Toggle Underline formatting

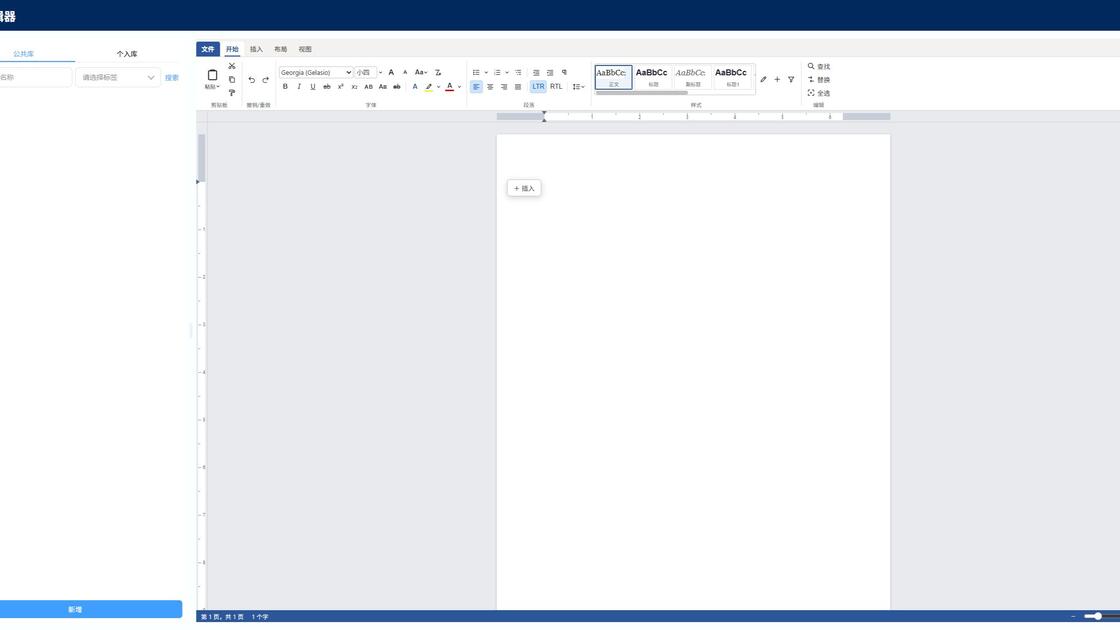[313, 86]
